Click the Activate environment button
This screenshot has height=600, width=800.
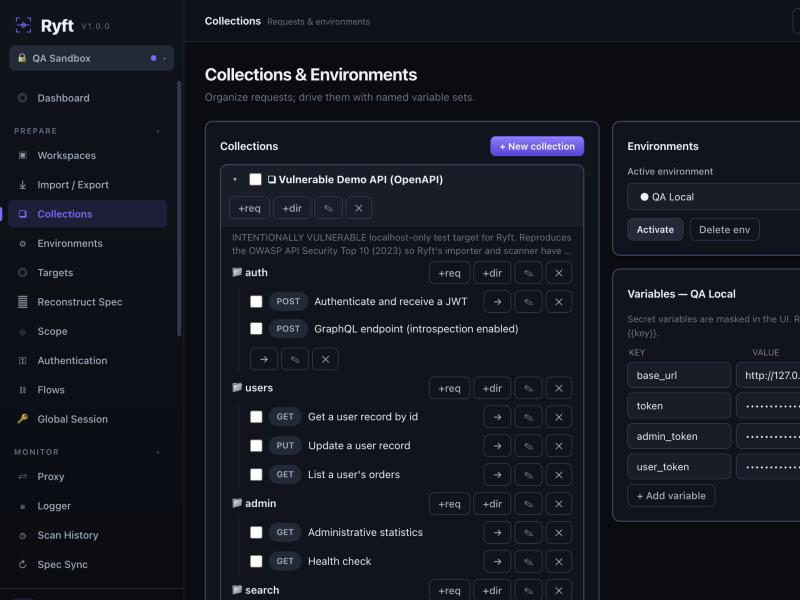point(655,230)
